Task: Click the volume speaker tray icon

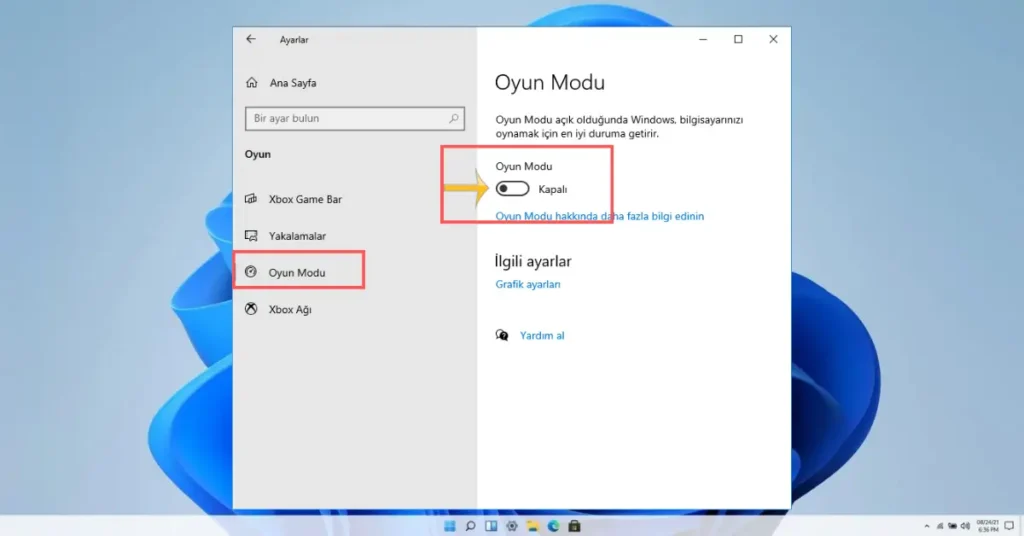Action: click(965, 526)
